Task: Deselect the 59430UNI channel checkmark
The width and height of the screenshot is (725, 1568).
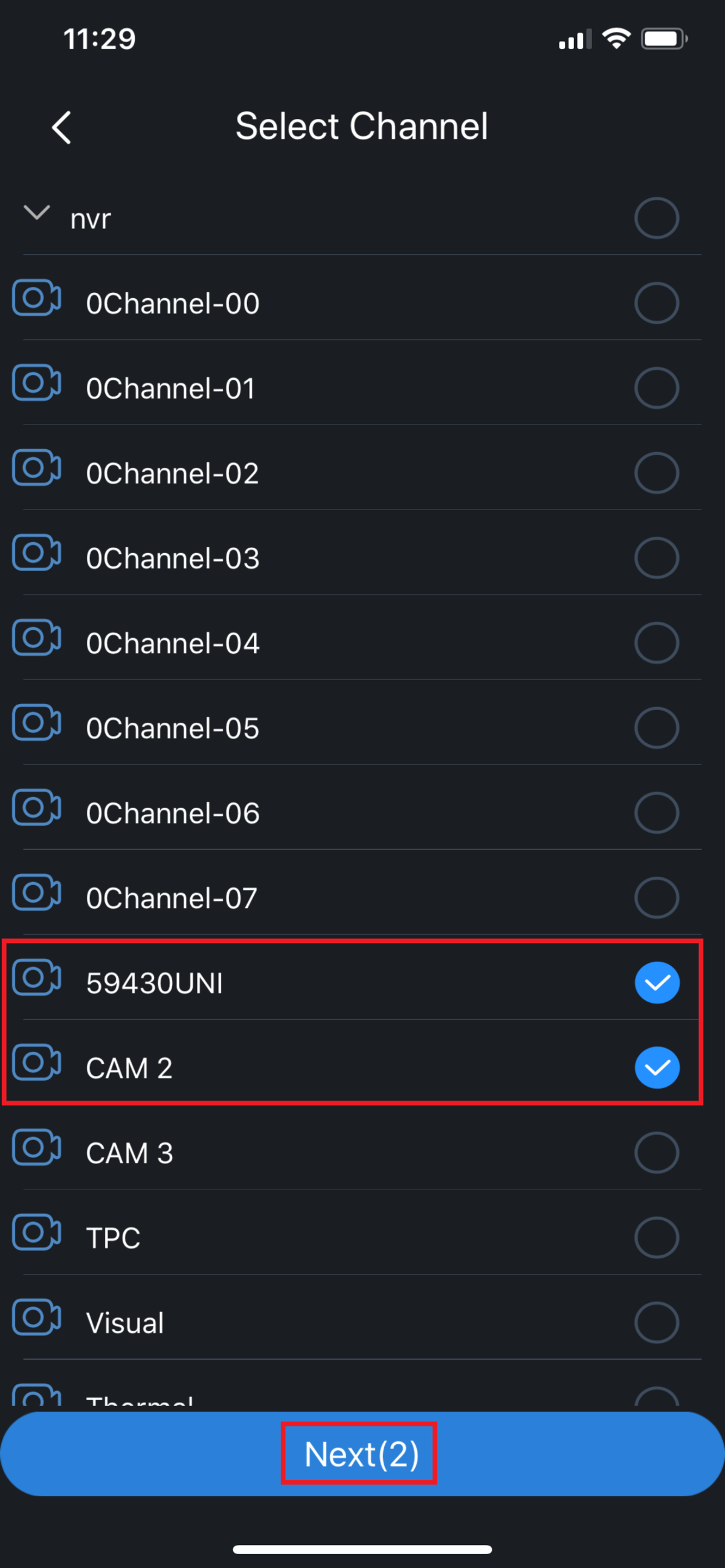Action: tap(657, 982)
